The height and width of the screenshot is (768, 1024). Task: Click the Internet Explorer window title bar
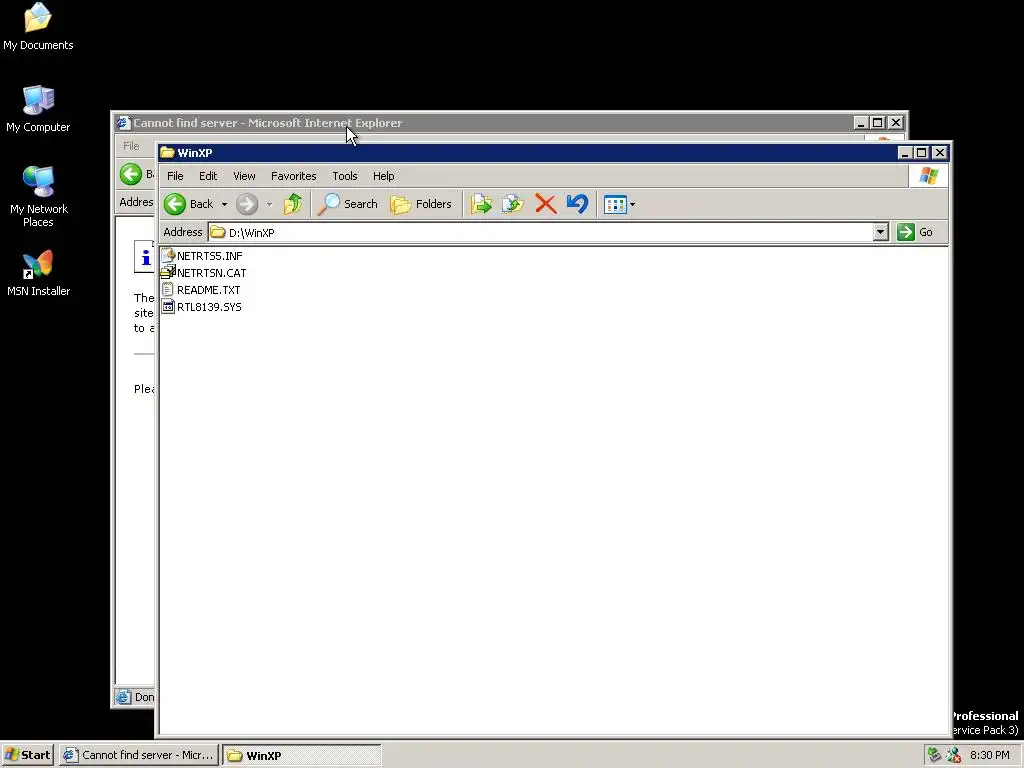click(483, 123)
